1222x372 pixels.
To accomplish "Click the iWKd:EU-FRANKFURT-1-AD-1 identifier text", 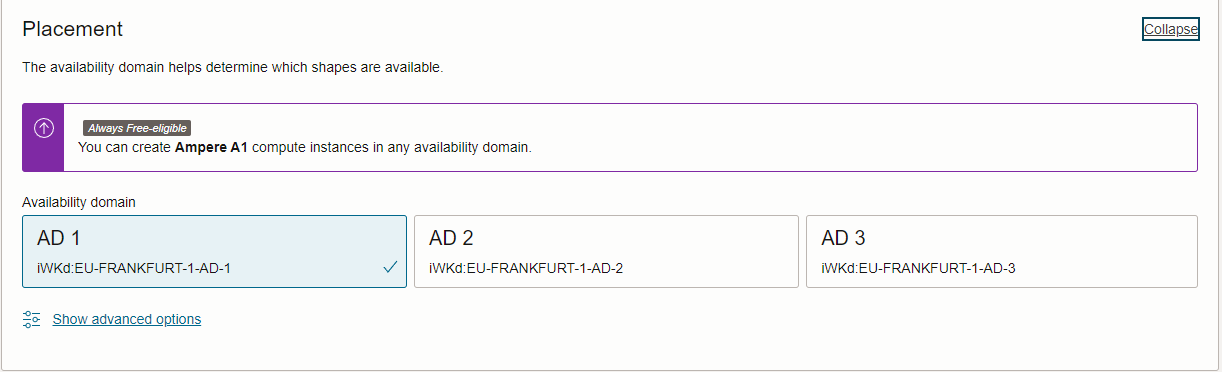I will (134, 268).
